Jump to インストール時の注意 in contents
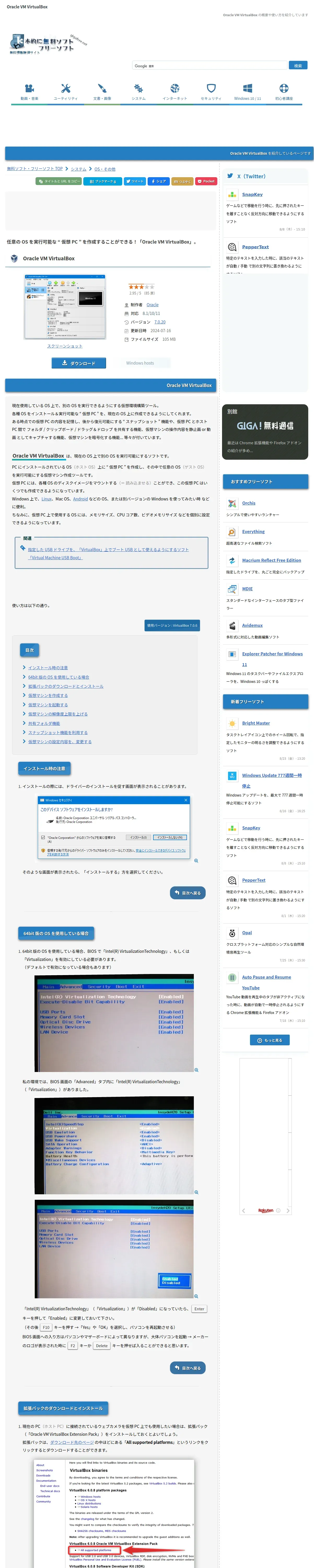The height and width of the screenshot is (1568, 314). [48, 668]
